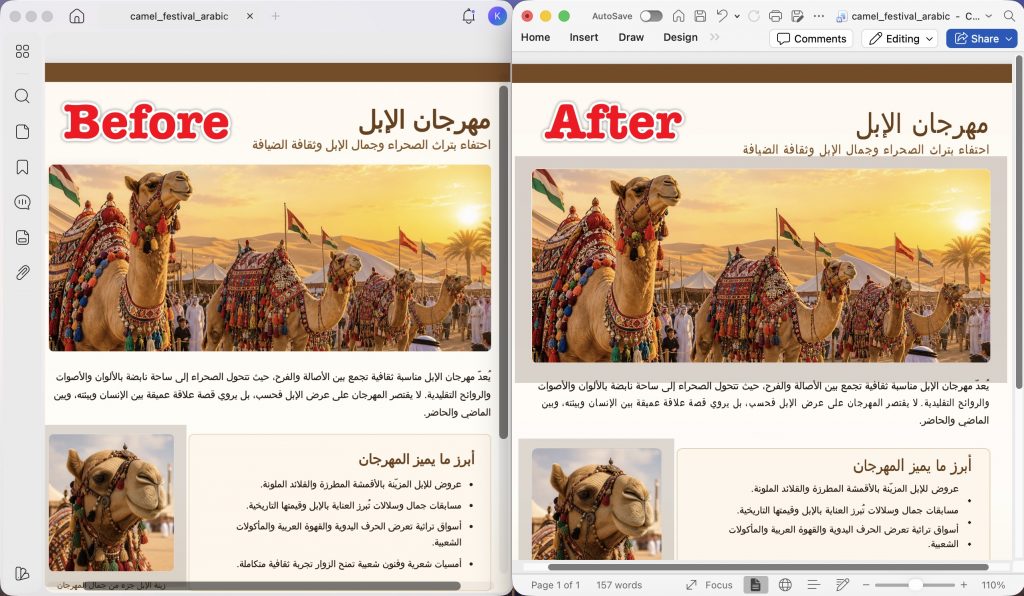Search the document with Word's magnifier icon
This screenshot has width=1024, height=596.
tap(1009, 16)
